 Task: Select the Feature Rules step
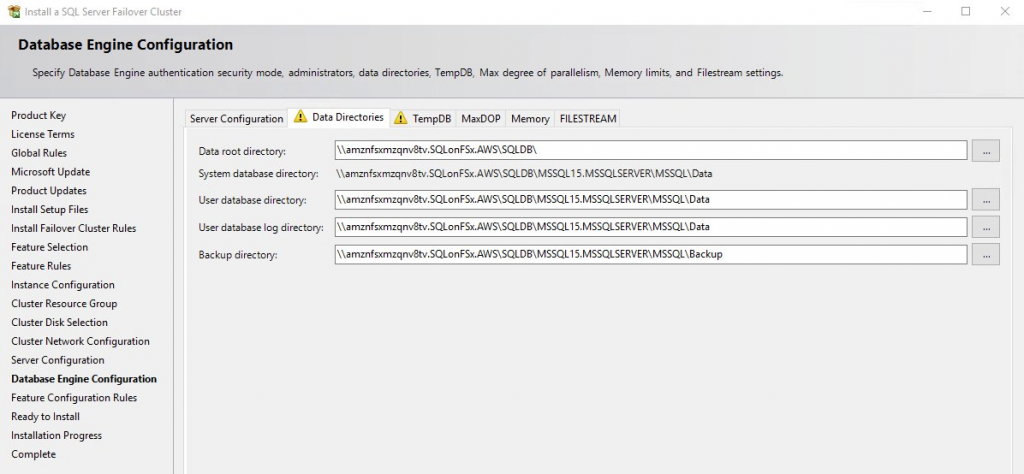coord(41,266)
